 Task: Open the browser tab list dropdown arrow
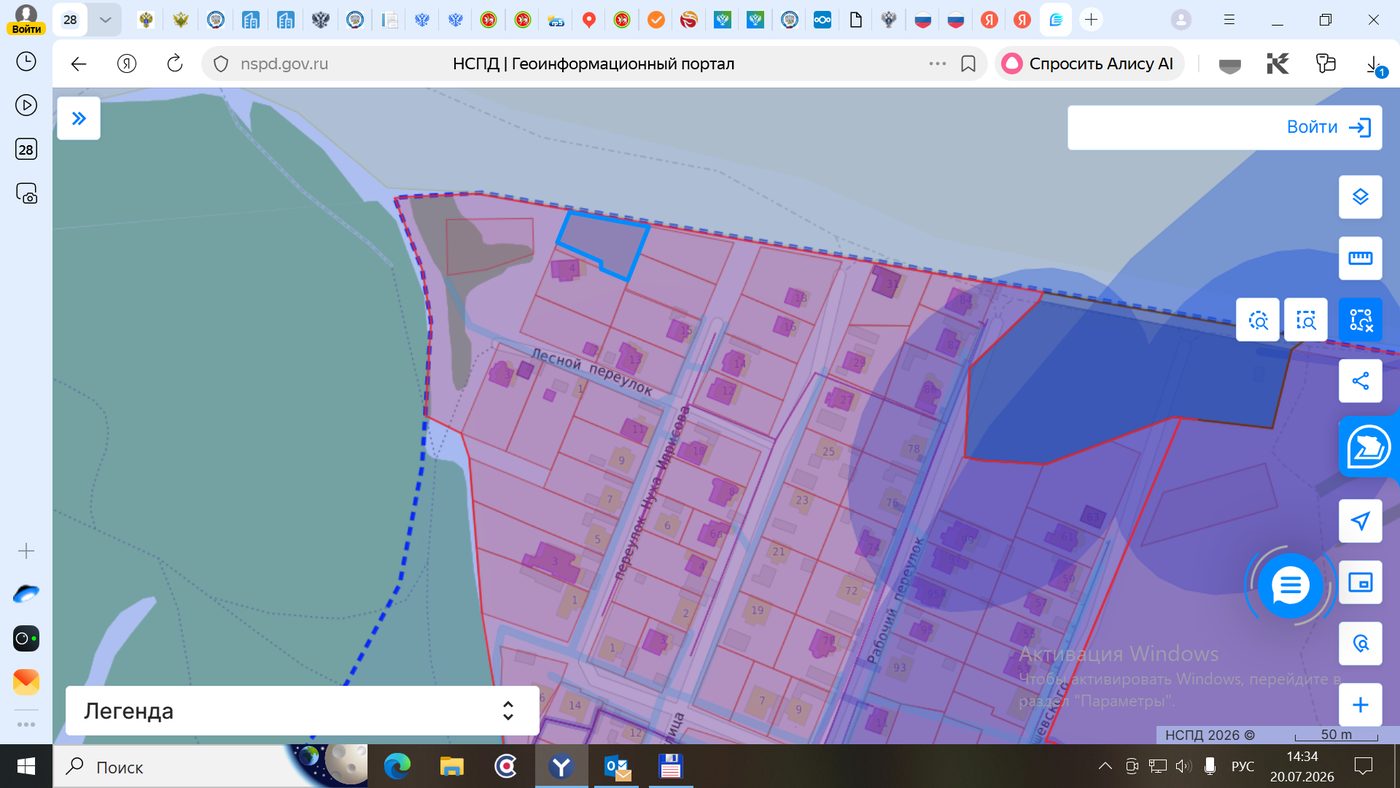pyautogui.click(x=105, y=20)
